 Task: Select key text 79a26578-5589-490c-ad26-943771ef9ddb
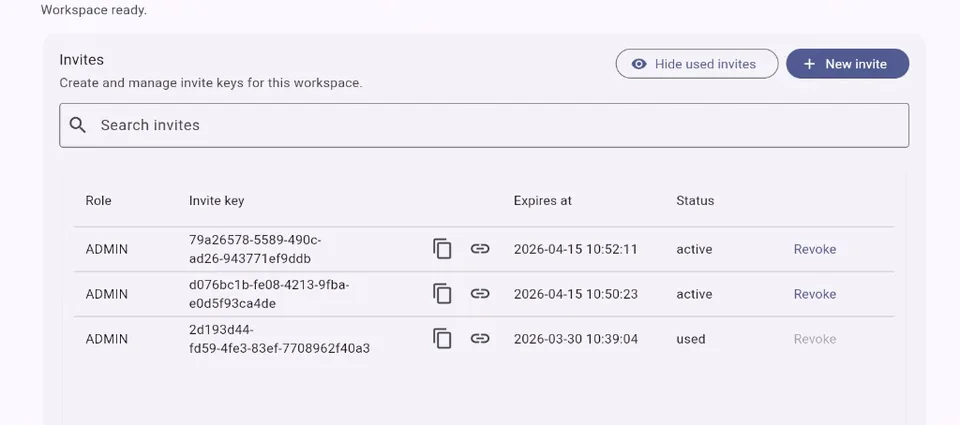point(255,249)
